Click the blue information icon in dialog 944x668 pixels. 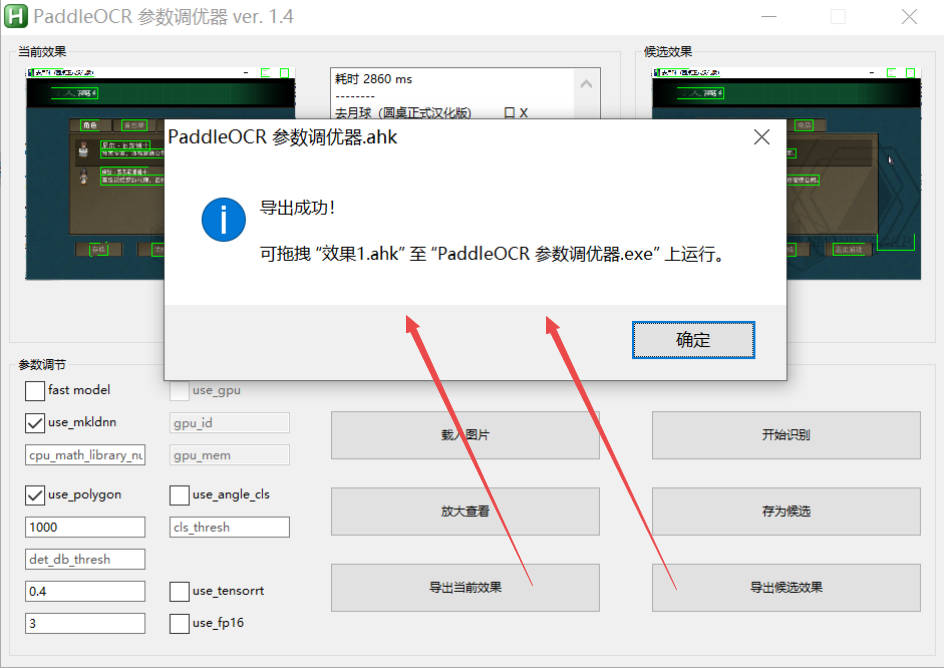tap(223, 220)
